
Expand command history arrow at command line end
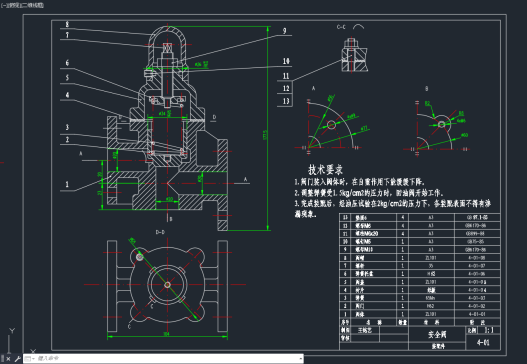pyautogui.click(x=300, y=359)
